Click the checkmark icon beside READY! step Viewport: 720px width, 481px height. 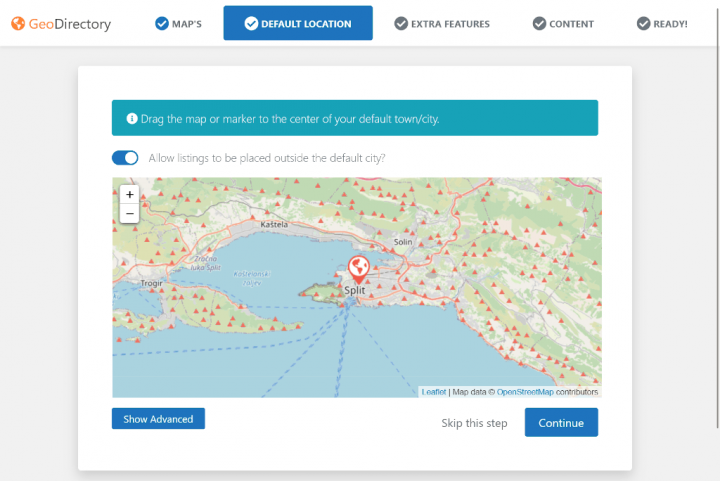pos(644,23)
